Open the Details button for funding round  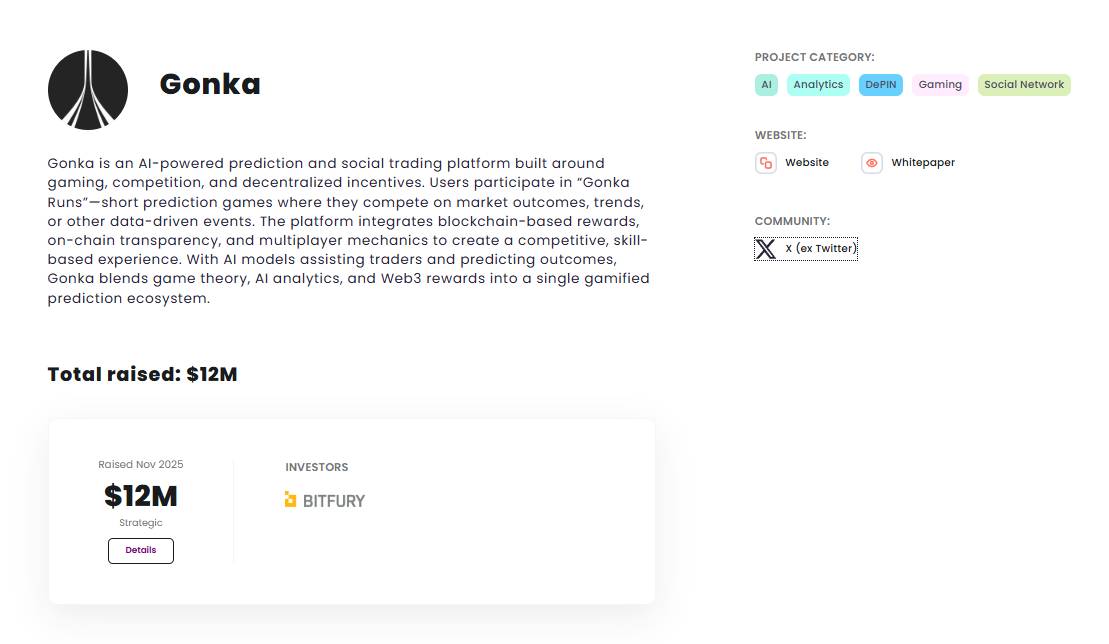pyautogui.click(x=141, y=550)
